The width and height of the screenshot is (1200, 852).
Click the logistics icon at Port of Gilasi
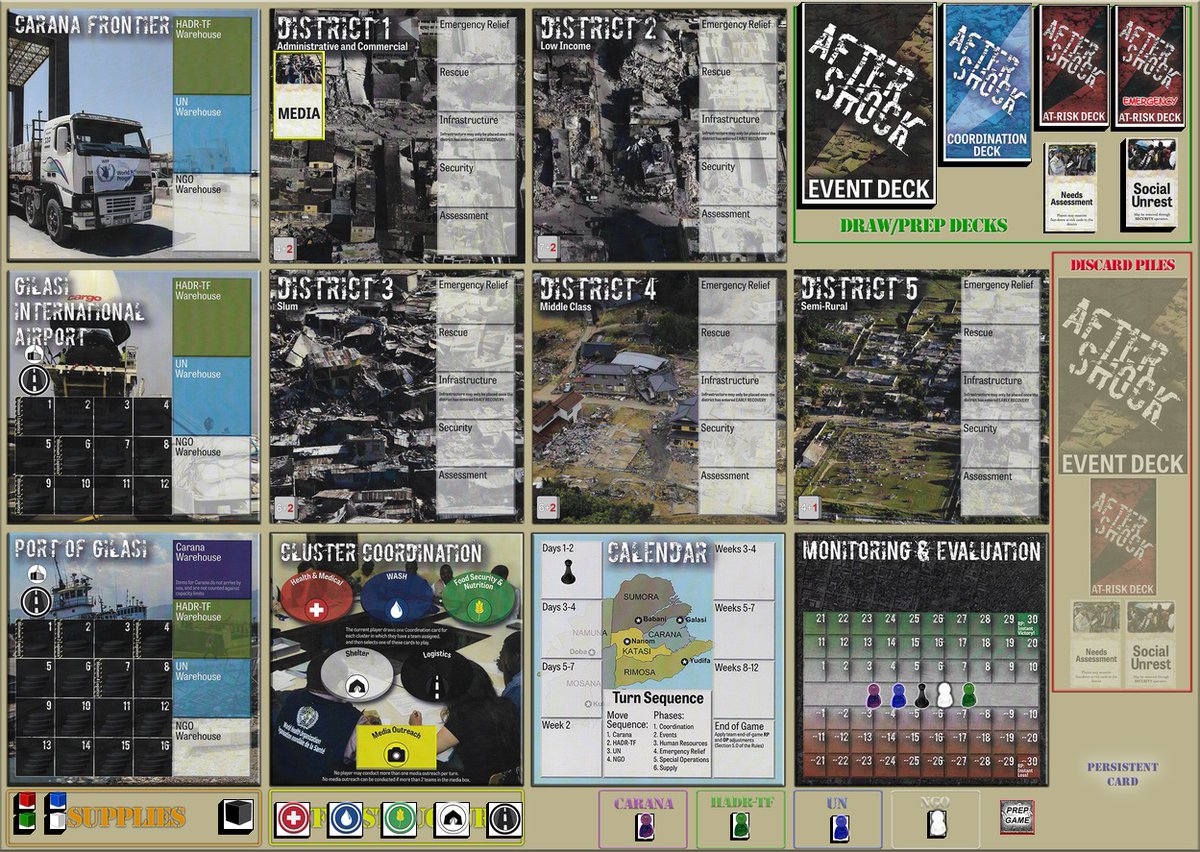[35, 601]
